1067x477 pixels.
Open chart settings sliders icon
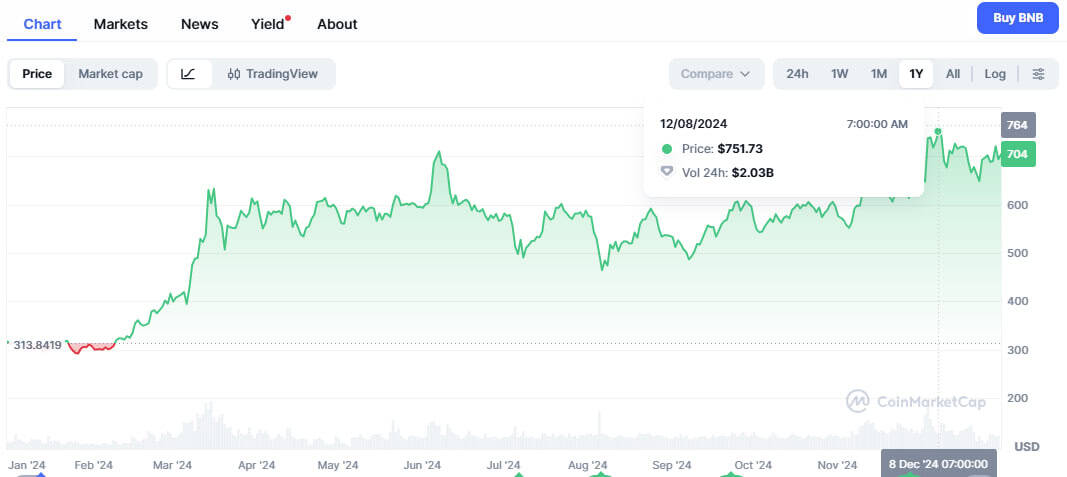coord(1038,74)
